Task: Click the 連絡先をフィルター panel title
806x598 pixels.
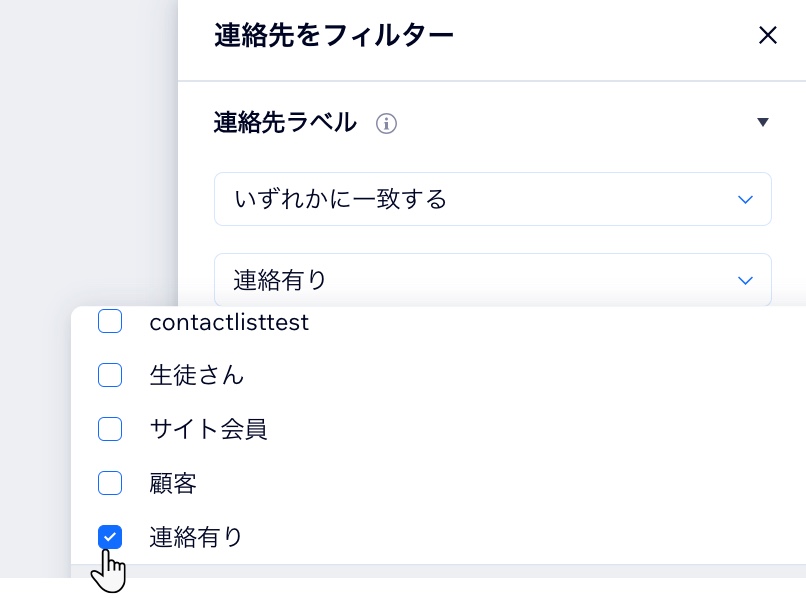Action: click(x=333, y=35)
